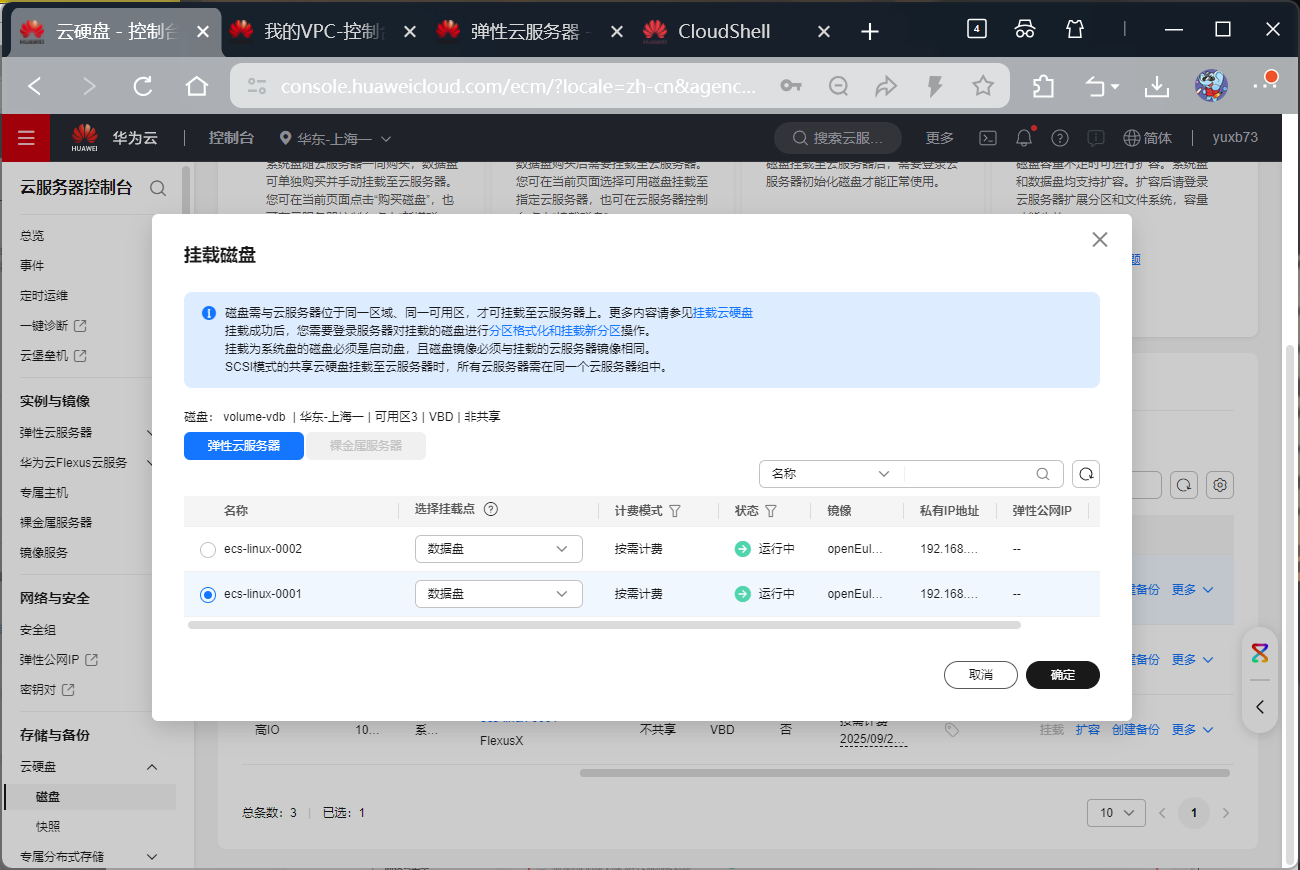The width and height of the screenshot is (1300, 870).
Task: Go to previous page arrow in pagination
Action: click(1162, 813)
